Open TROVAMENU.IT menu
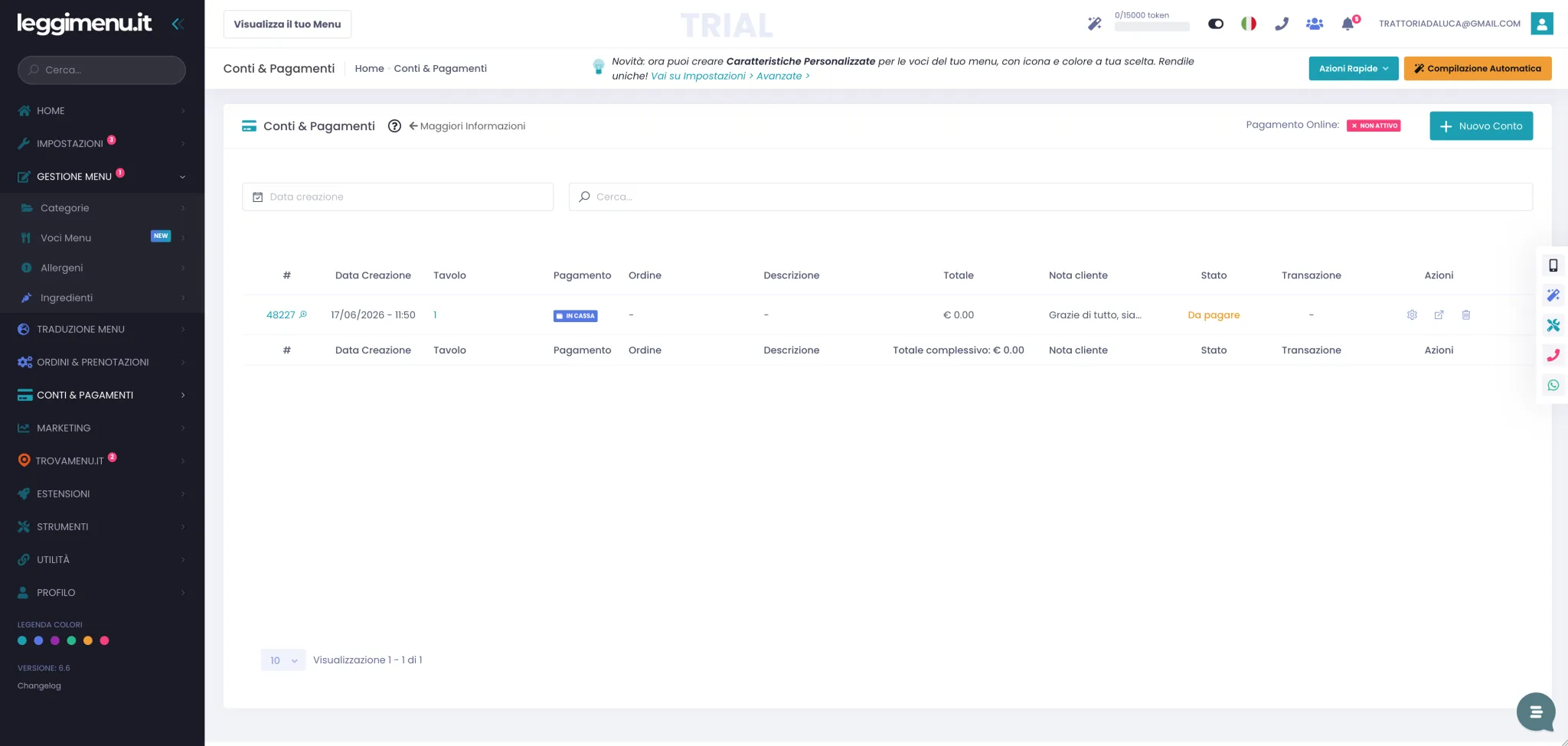 102,461
